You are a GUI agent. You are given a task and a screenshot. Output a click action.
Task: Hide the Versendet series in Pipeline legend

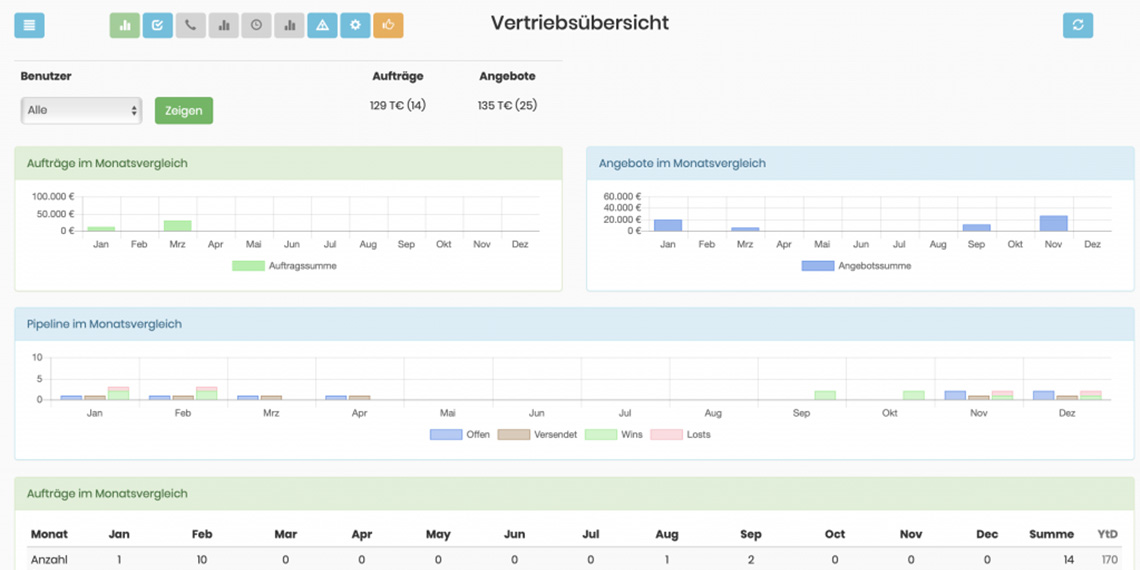[x=555, y=435]
